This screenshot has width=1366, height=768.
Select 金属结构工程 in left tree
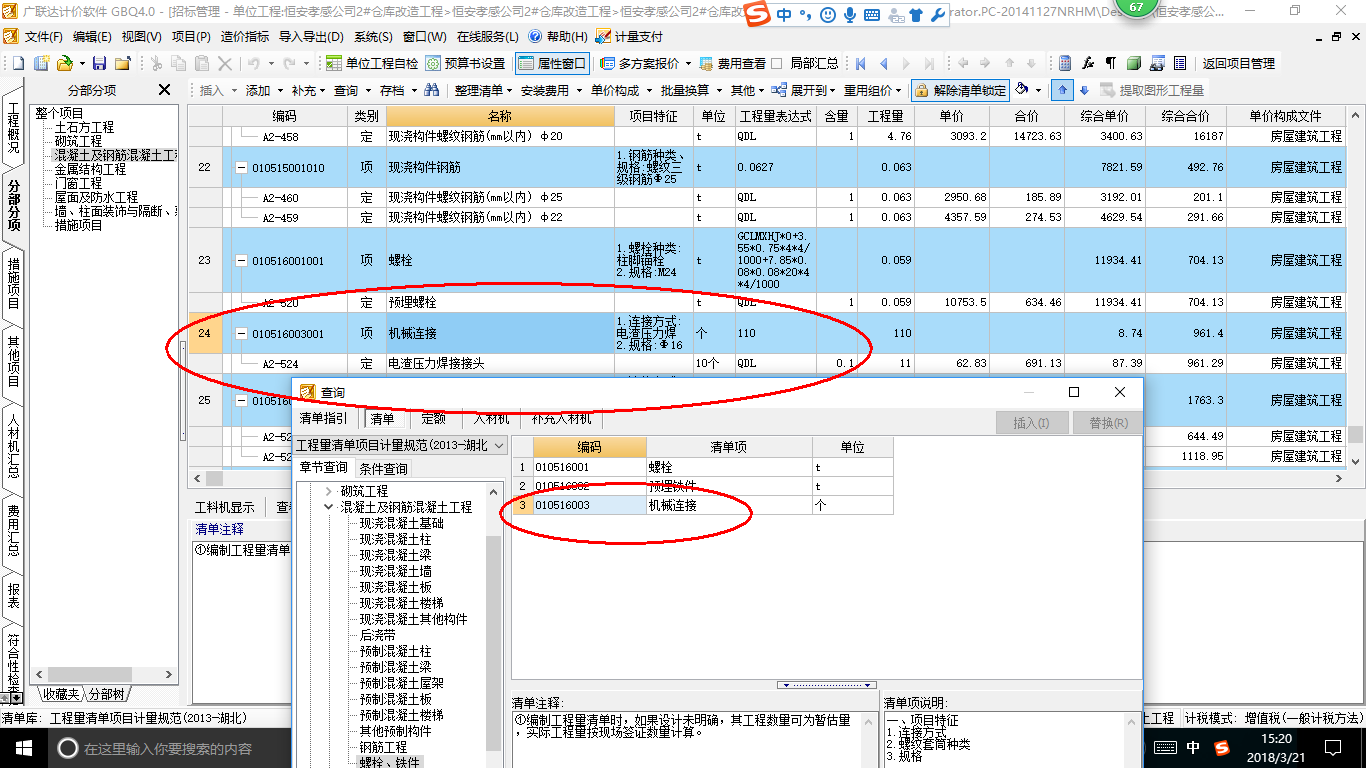click(x=90, y=170)
